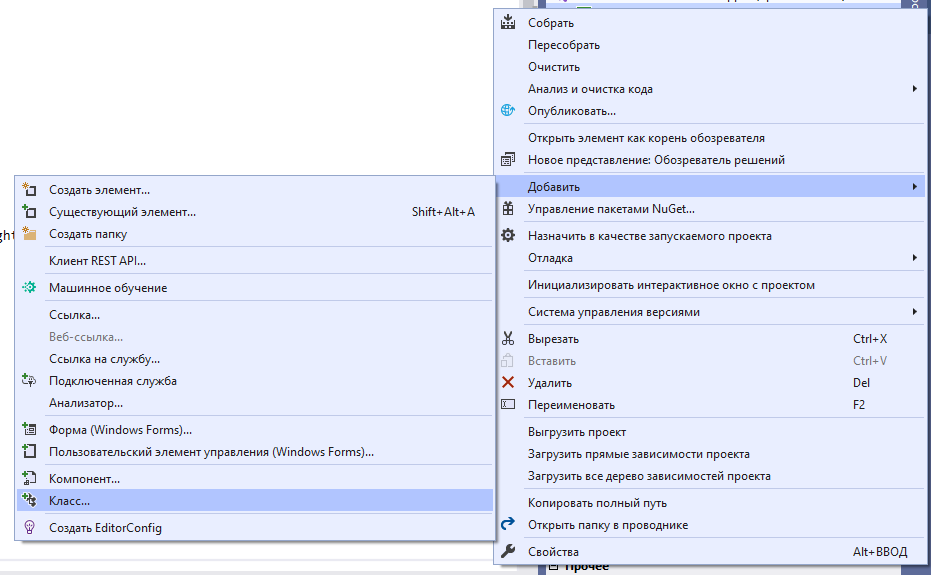Click Выгрузить проект option

pos(577,432)
